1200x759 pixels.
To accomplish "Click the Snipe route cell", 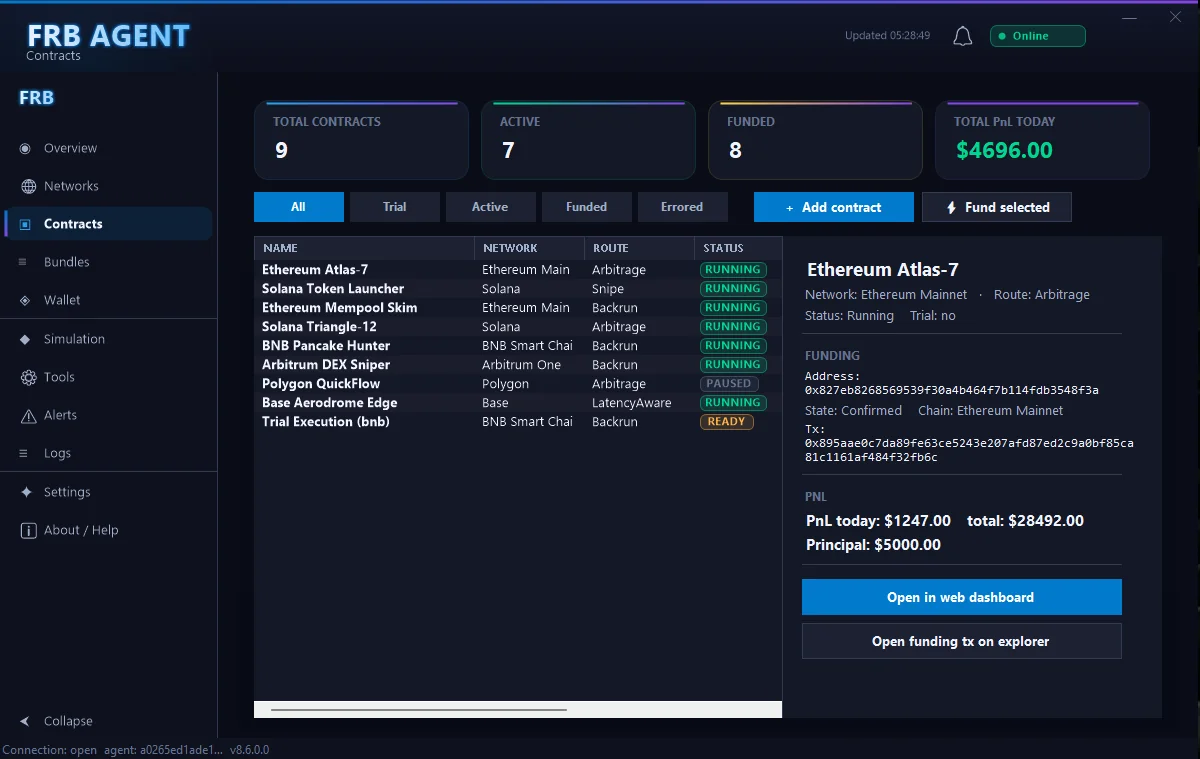I will [608, 289].
